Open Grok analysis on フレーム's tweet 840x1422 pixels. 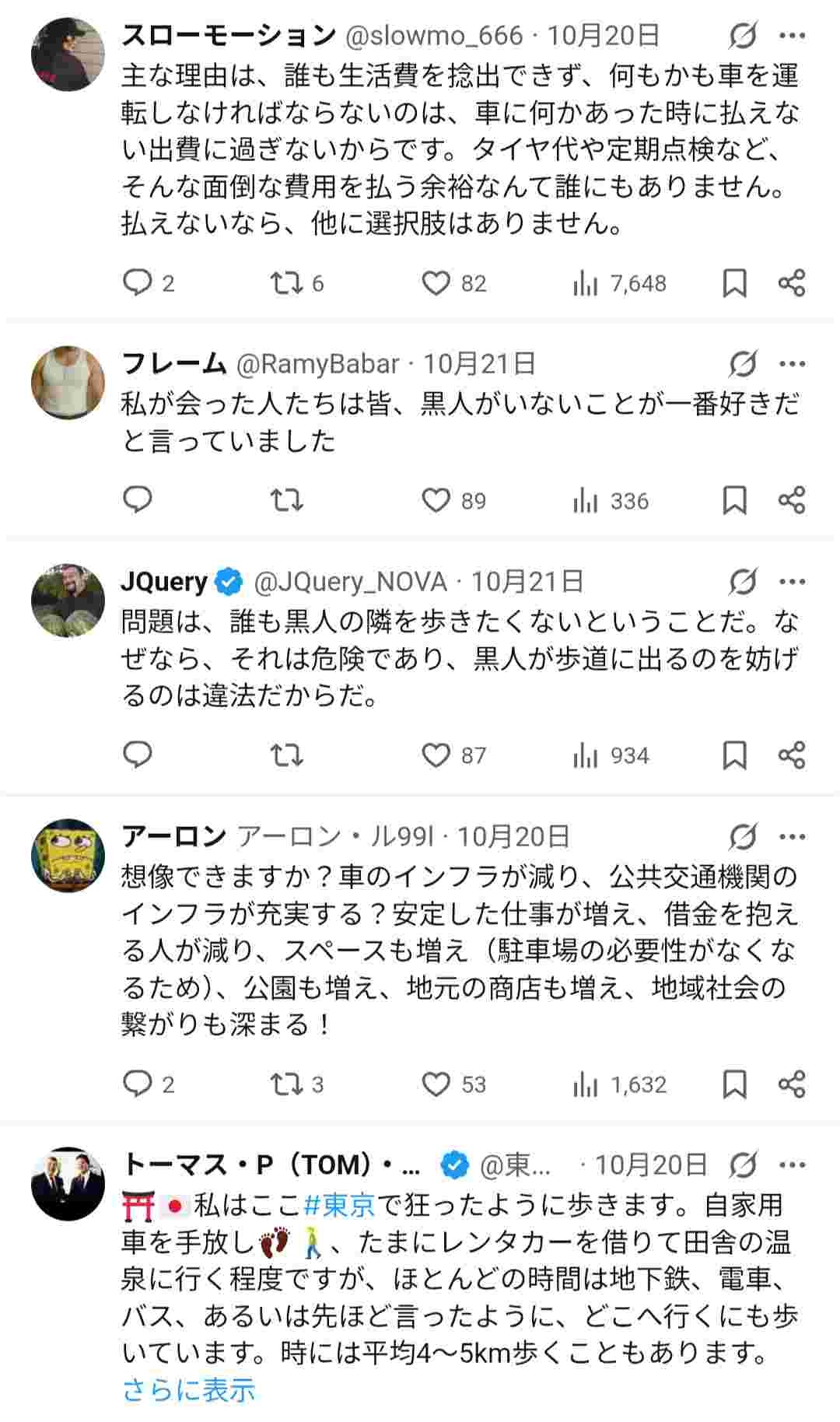pos(744,362)
